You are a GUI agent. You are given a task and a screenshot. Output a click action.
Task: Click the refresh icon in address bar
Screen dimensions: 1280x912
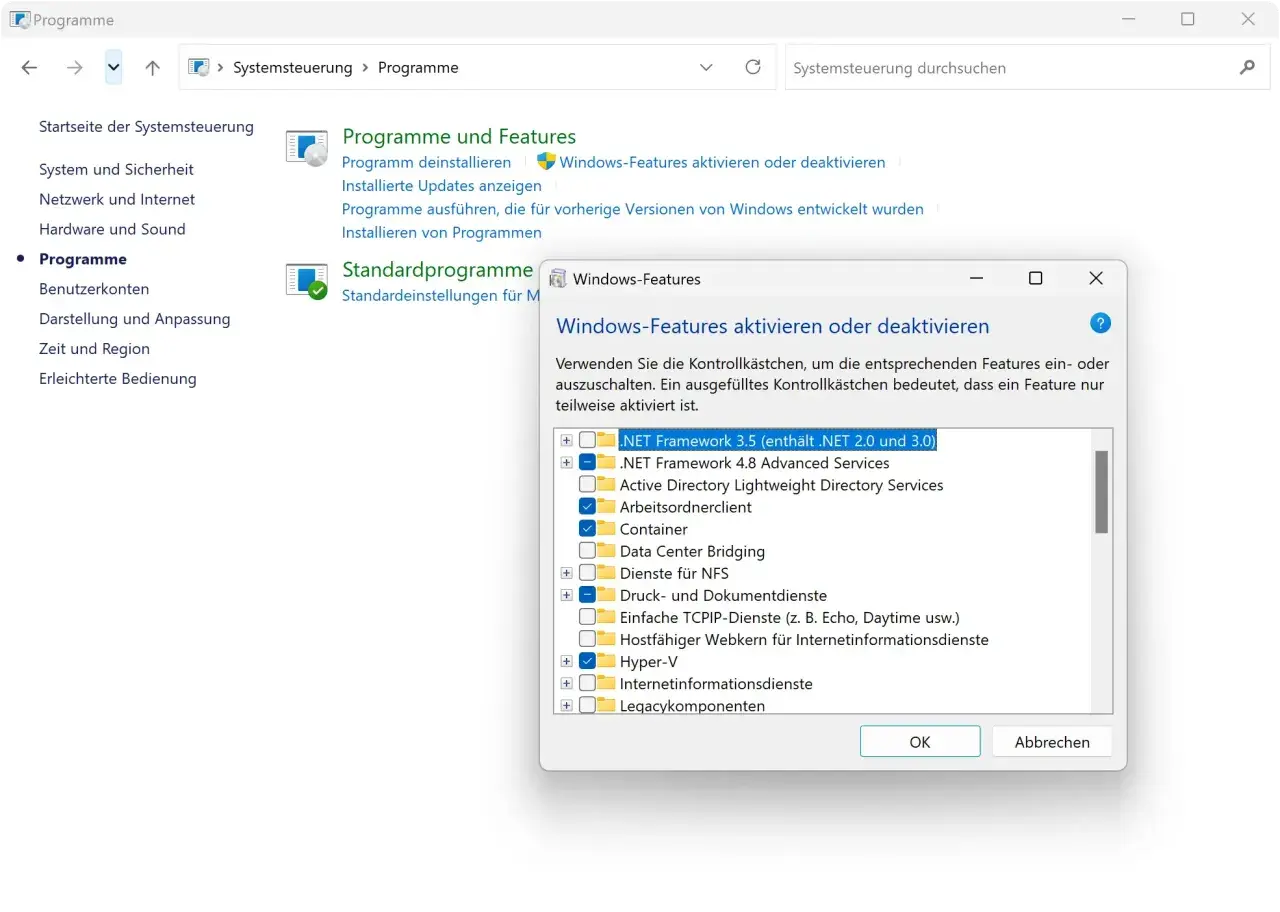[753, 67]
